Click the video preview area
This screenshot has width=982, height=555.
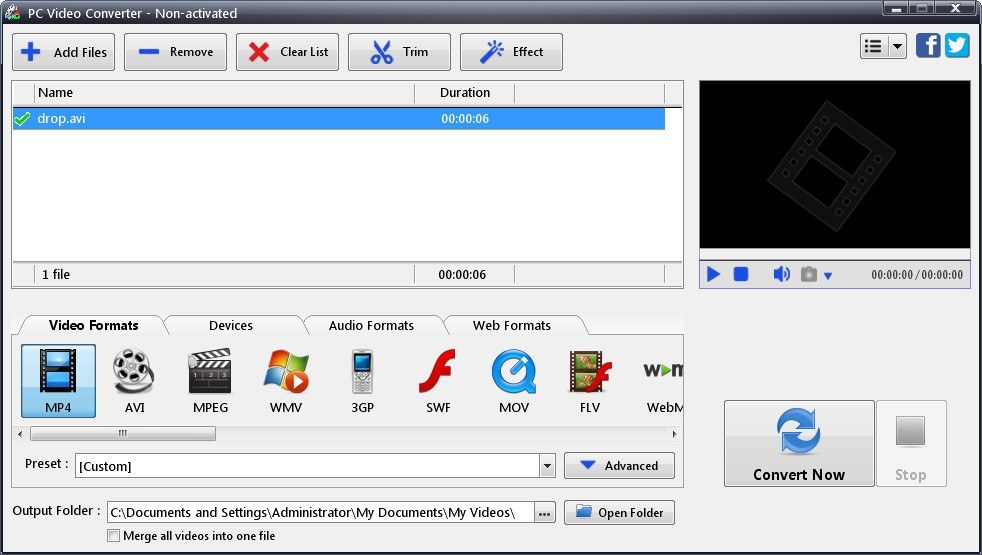[834, 165]
